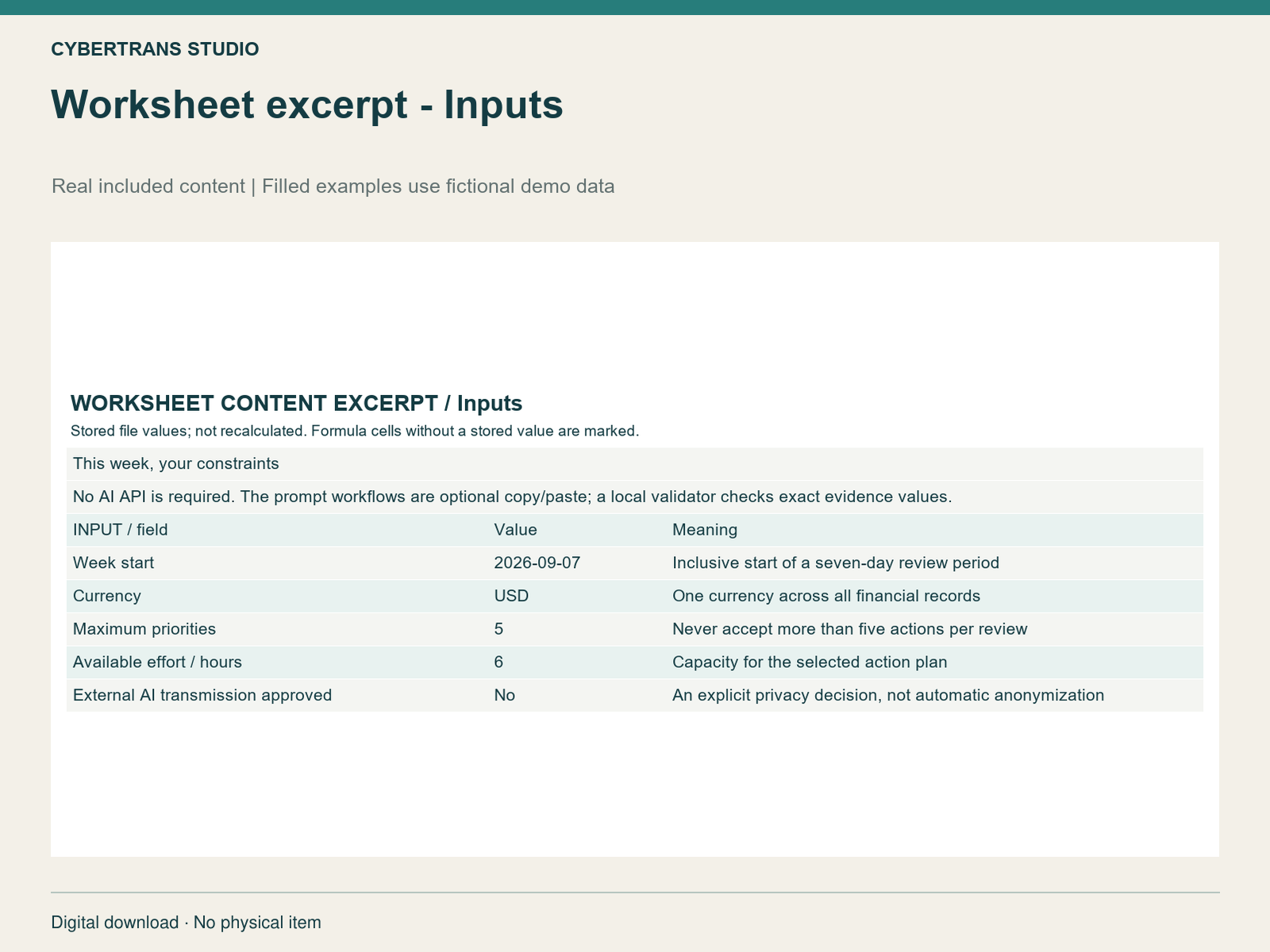
Task: Select the 'Currency' field cell
Action: coord(107,596)
